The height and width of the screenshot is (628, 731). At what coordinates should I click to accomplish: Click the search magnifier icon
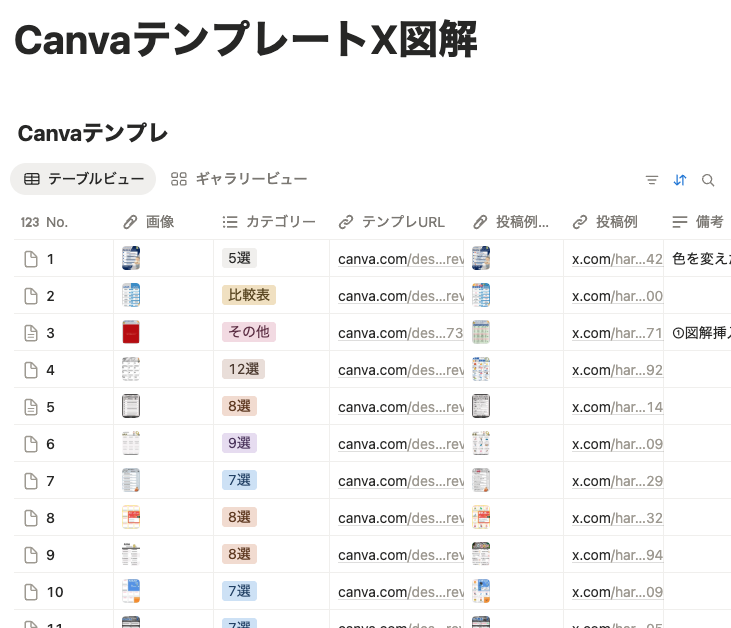click(708, 180)
